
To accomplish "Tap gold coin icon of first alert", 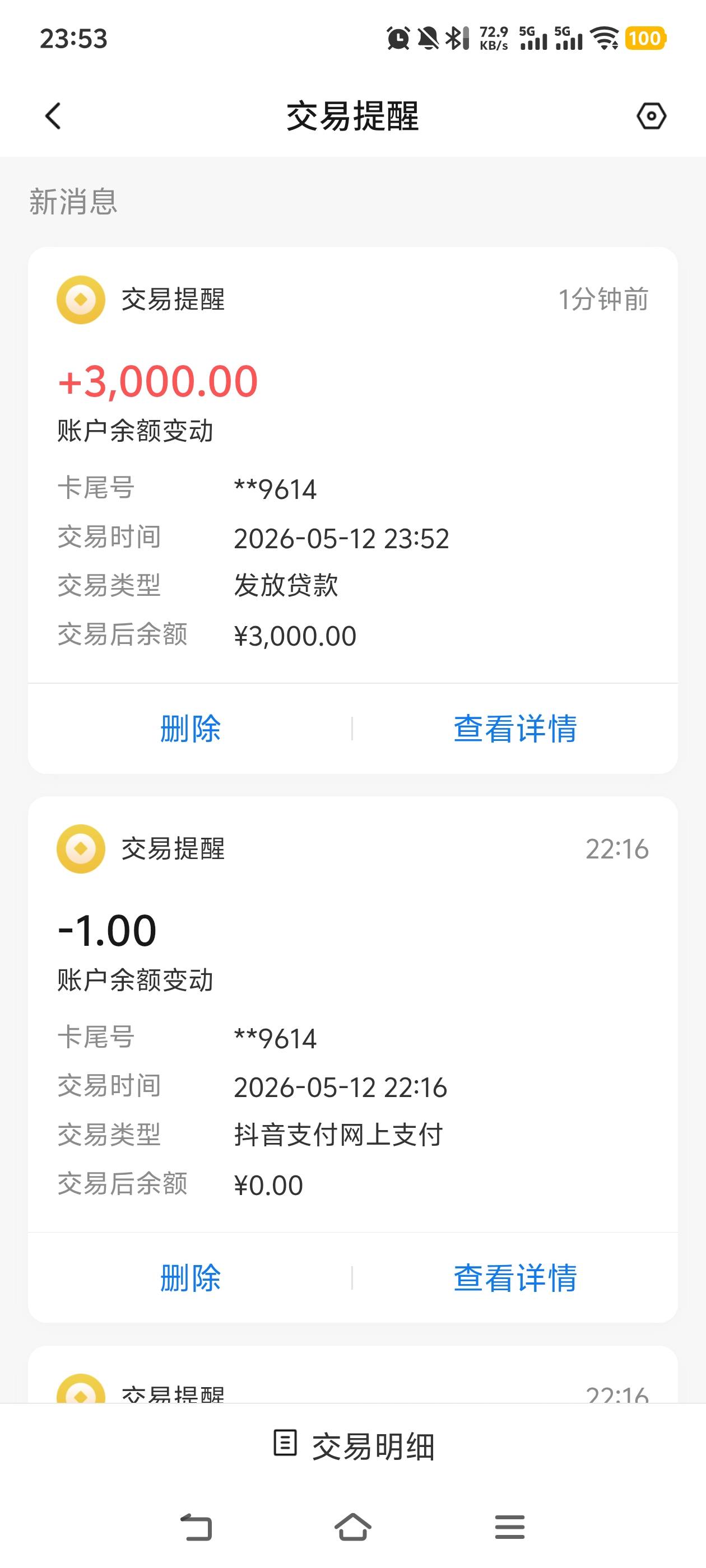I will point(81,300).
